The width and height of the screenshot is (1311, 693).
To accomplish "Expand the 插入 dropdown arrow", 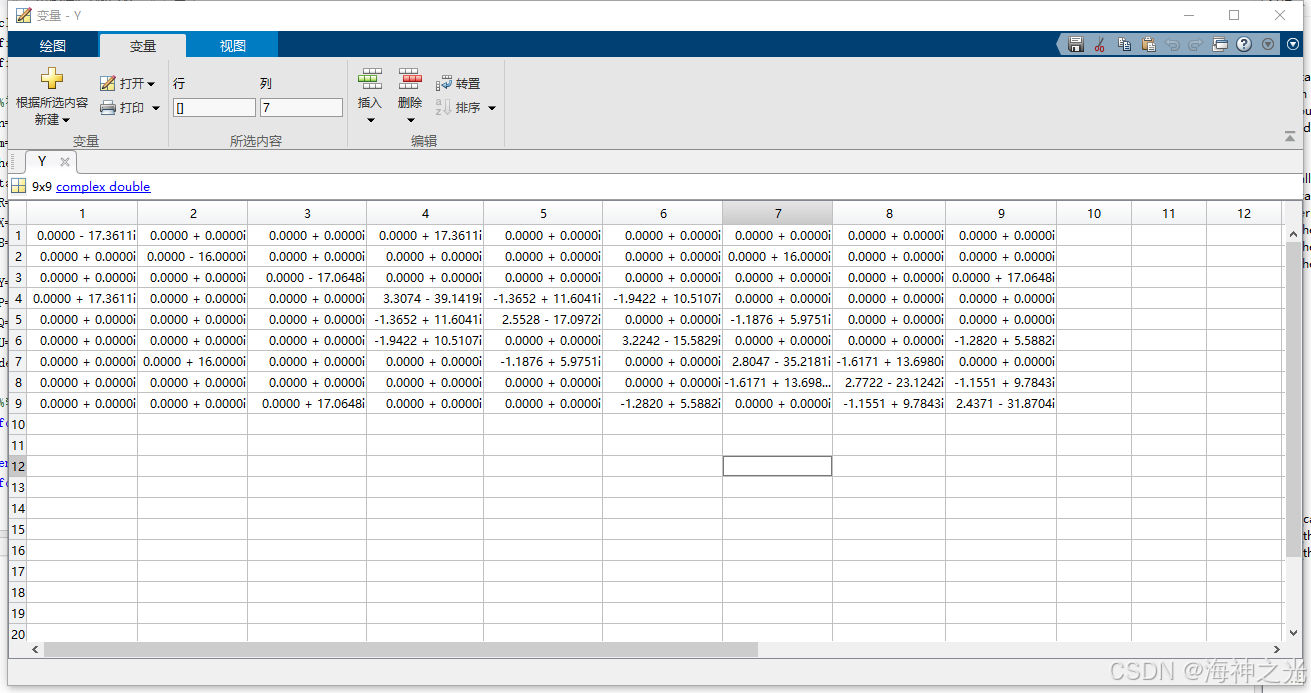I will (370, 120).
